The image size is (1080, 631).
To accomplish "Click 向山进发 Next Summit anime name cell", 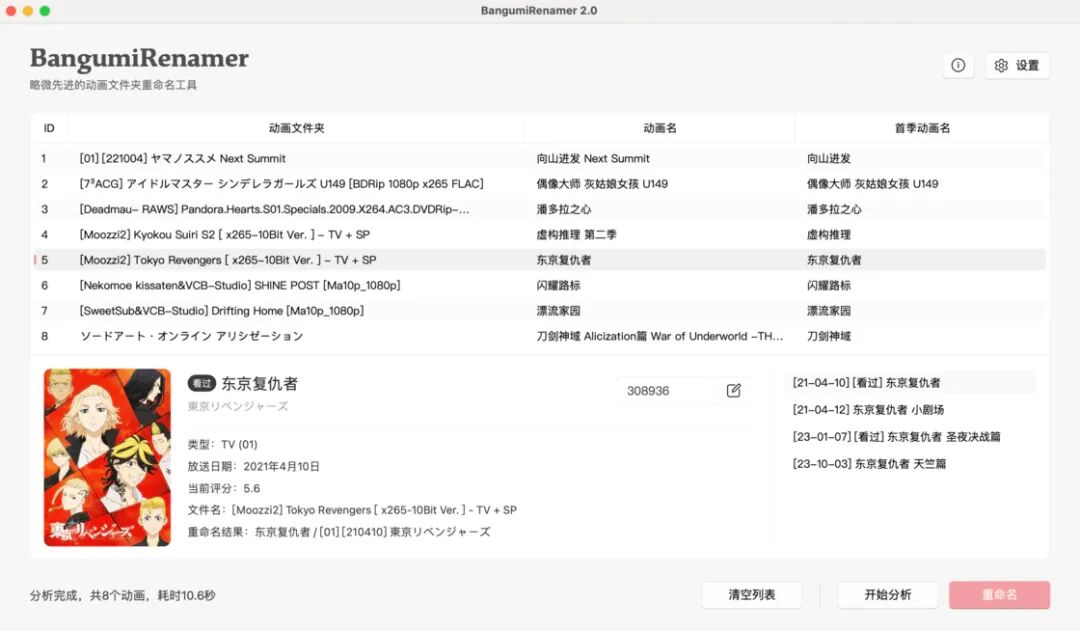I will (593, 158).
